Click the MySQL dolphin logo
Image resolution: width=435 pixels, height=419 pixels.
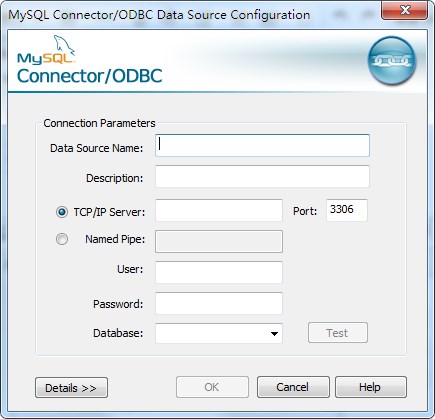(47, 49)
